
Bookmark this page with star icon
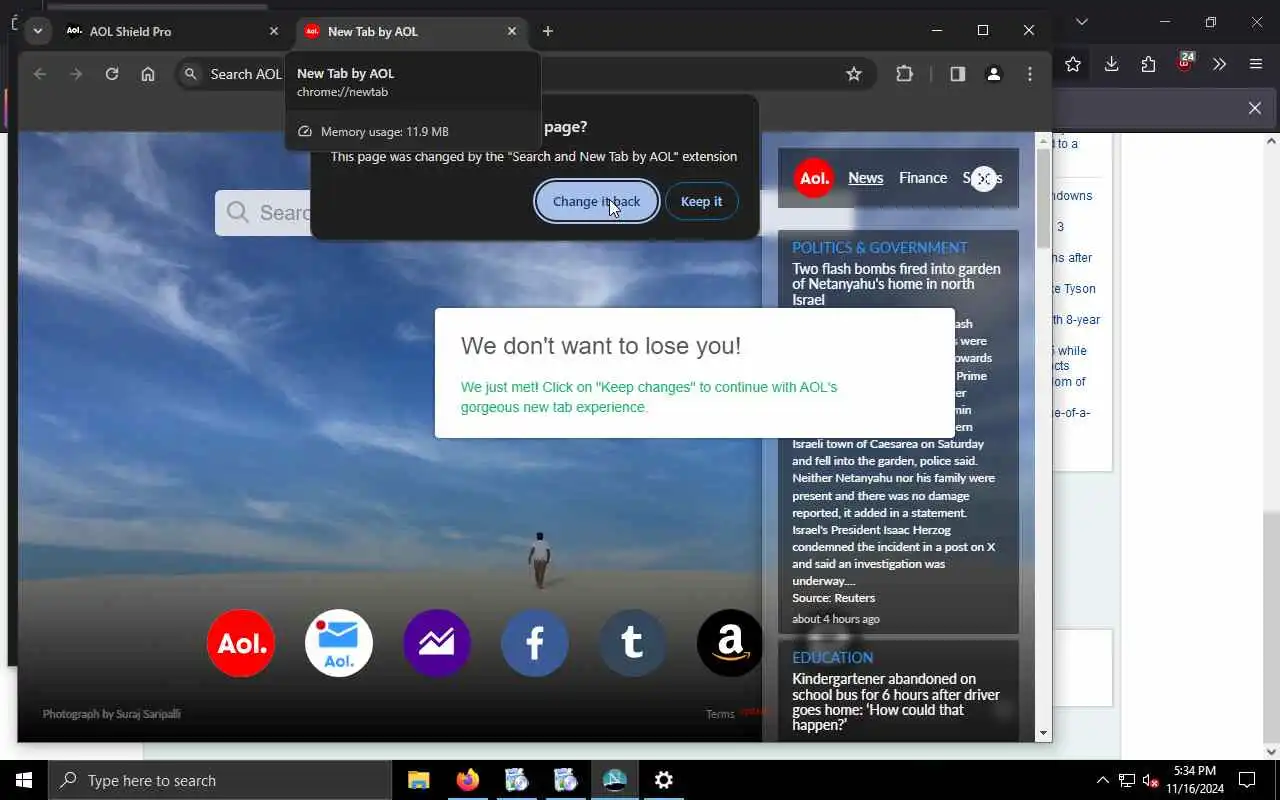click(854, 74)
